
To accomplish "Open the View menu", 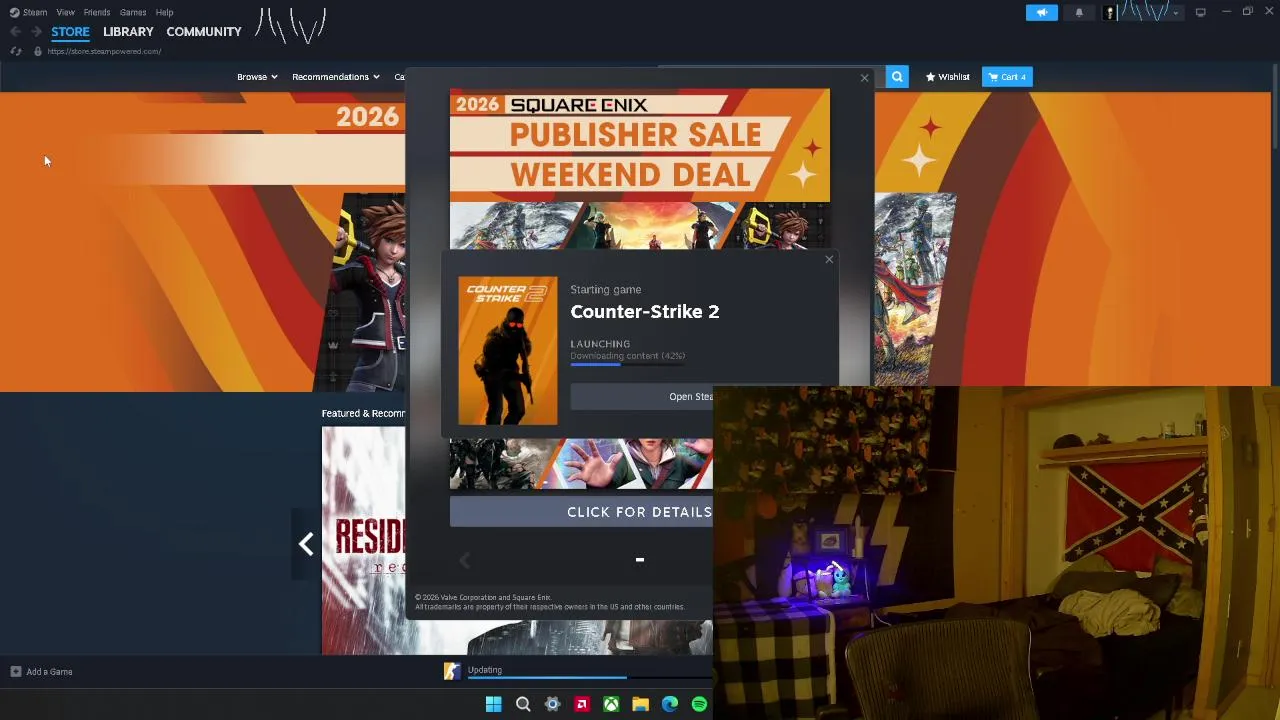I will [x=65, y=12].
